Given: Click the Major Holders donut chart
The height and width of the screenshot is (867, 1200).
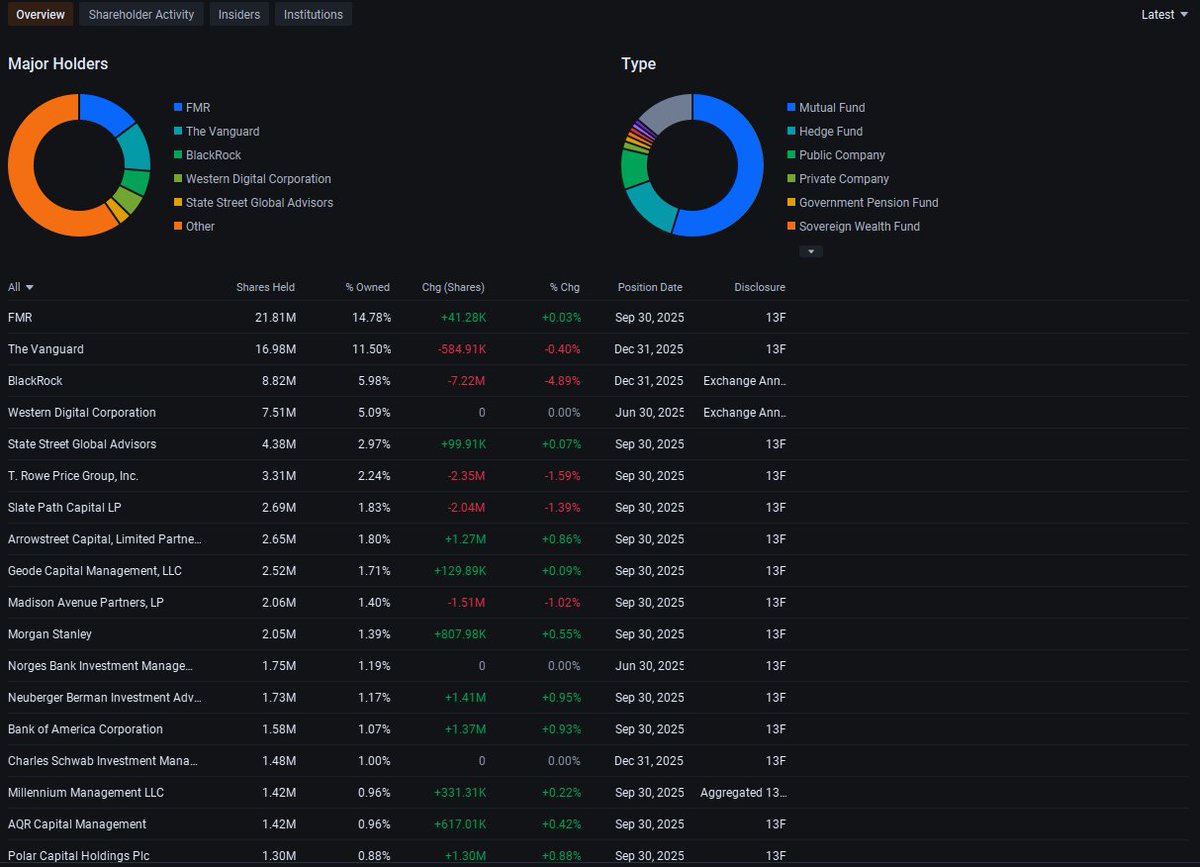Looking at the screenshot, I should [79, 165].
